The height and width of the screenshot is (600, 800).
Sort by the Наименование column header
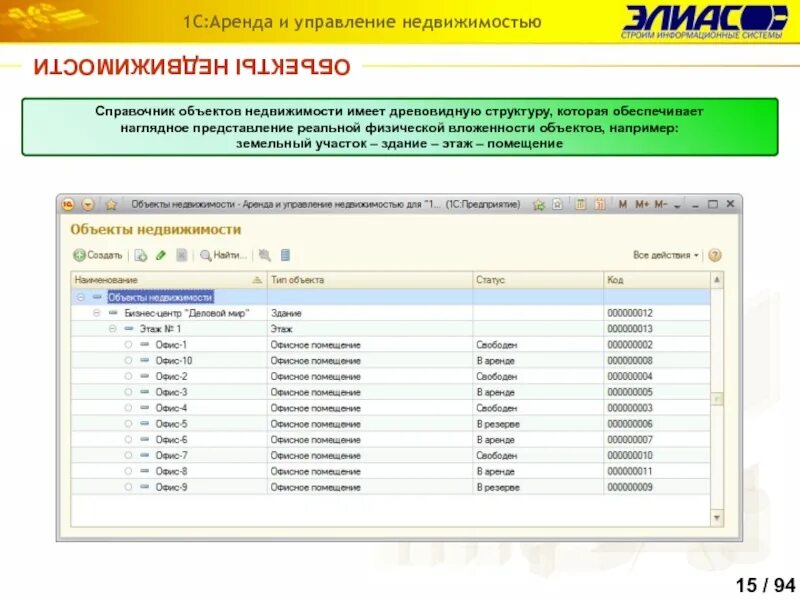coord(168,280)
